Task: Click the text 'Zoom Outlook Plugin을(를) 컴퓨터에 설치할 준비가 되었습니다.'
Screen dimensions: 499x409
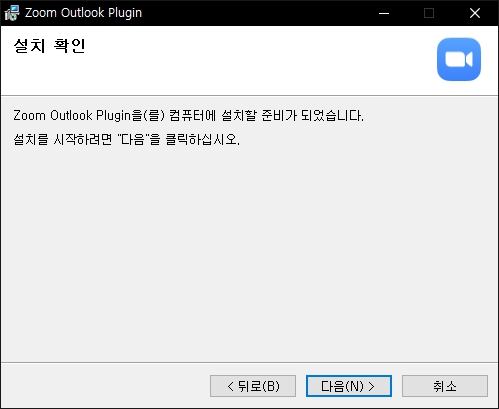Action: [x=189, y=116]
